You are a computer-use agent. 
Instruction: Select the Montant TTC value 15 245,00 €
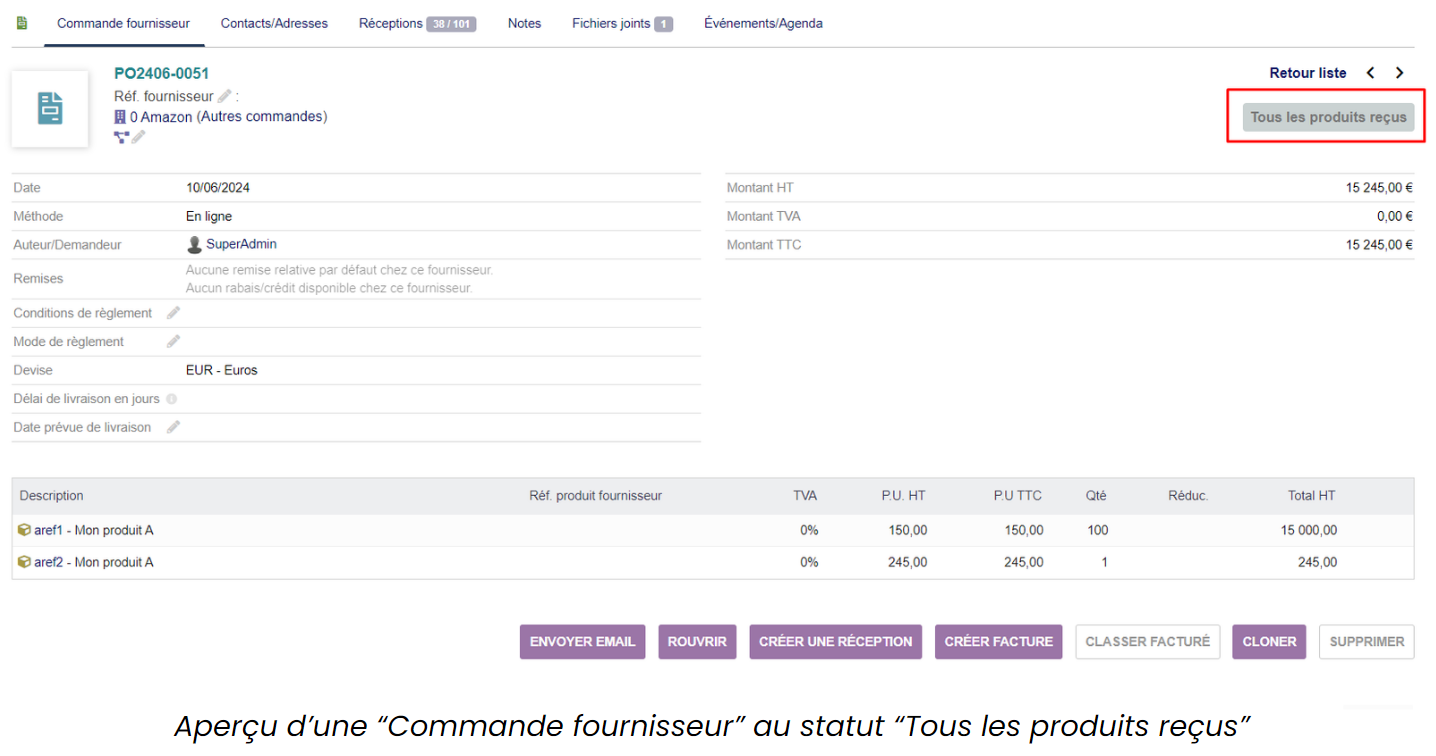[1379, 245]
